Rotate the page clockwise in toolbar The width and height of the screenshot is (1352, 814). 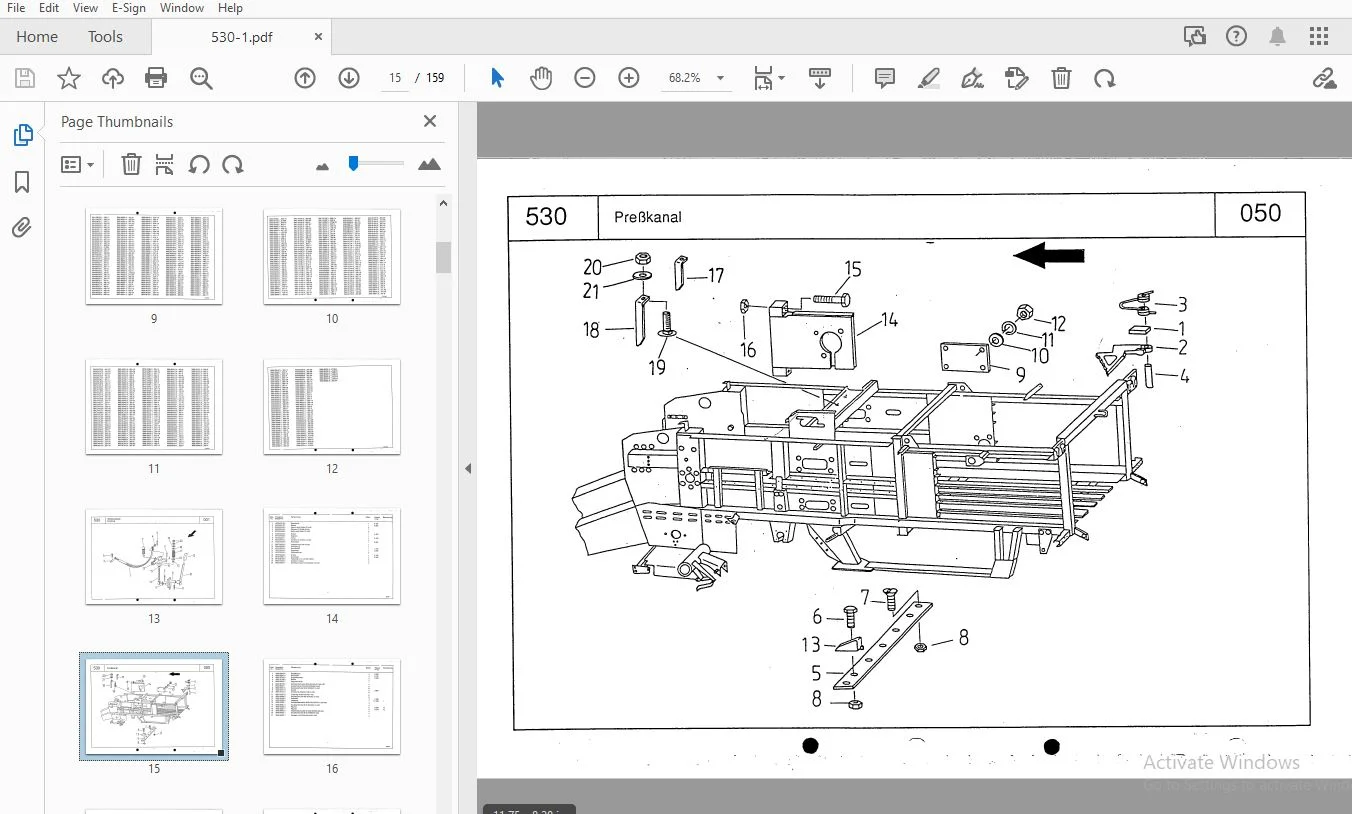[1105, 78]
